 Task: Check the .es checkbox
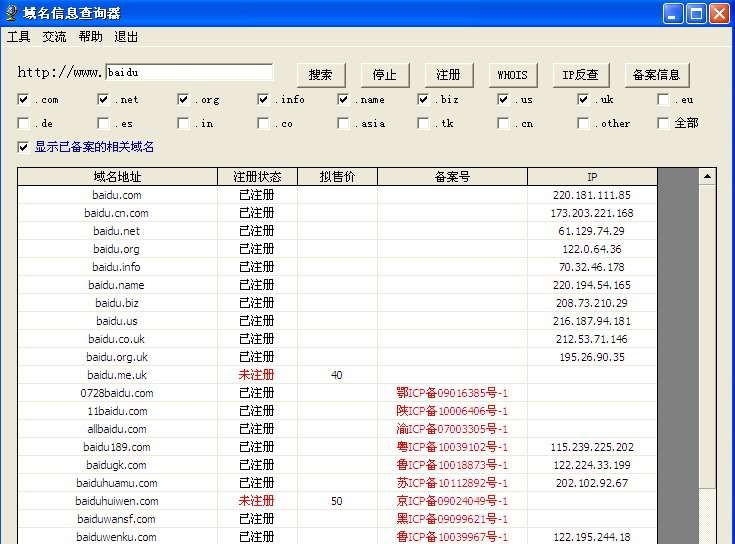coord(103,123)
